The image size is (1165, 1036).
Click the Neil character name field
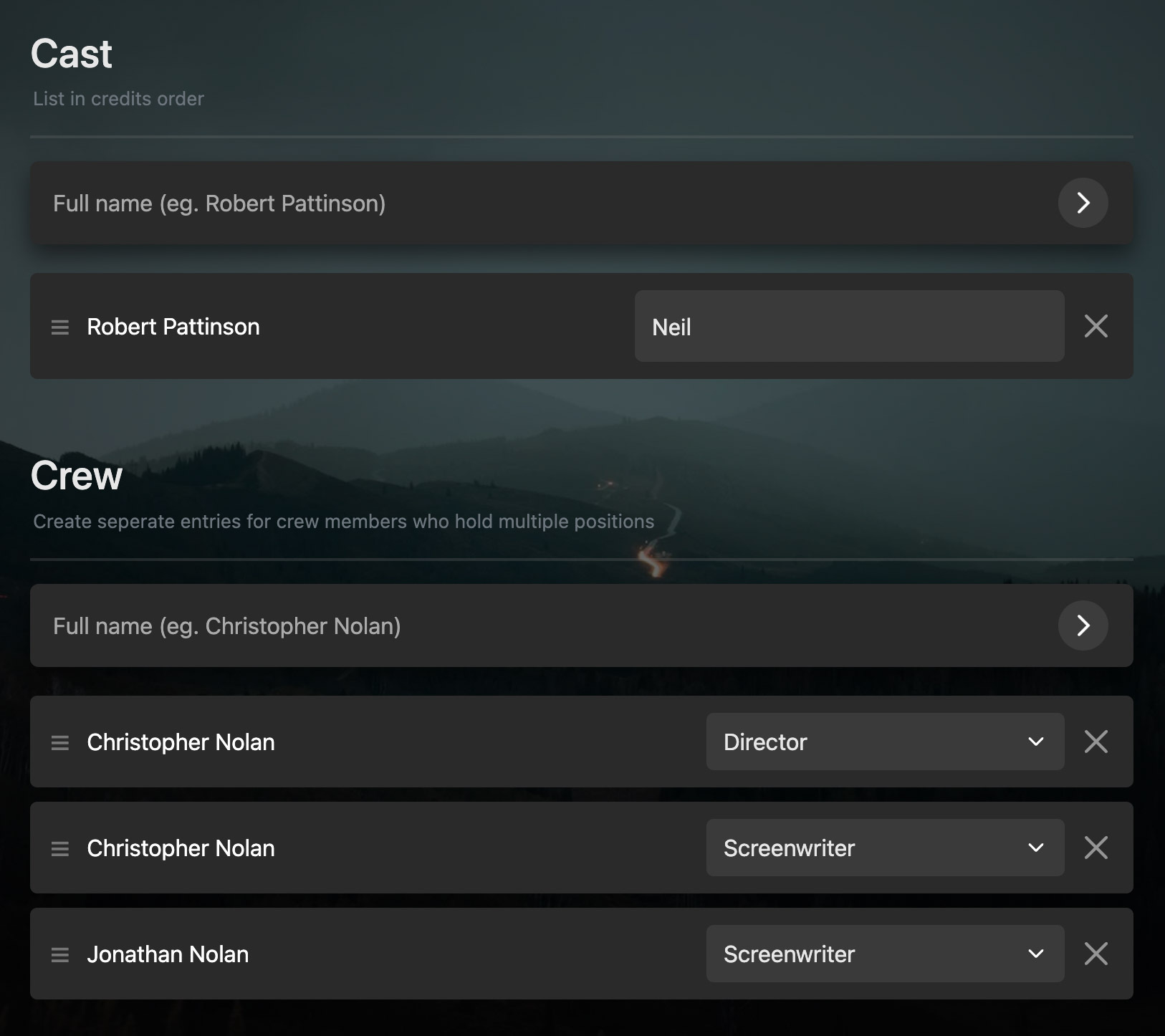click(x=849, y=326)
